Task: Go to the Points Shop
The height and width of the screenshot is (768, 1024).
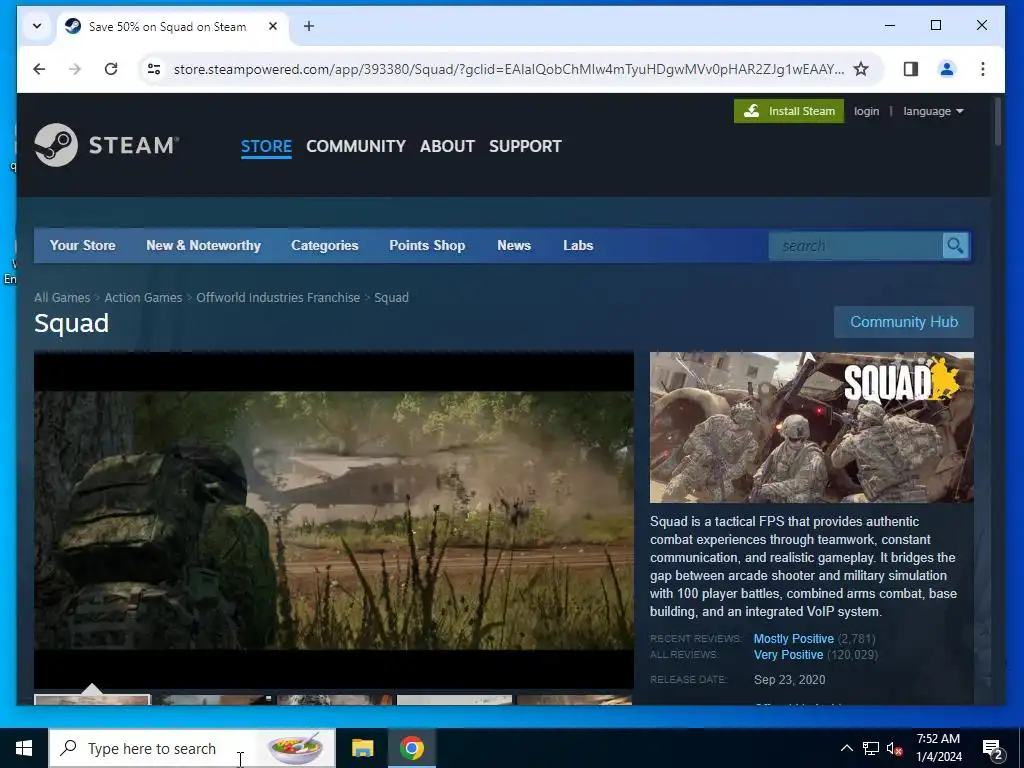Action: click(427, 246)
